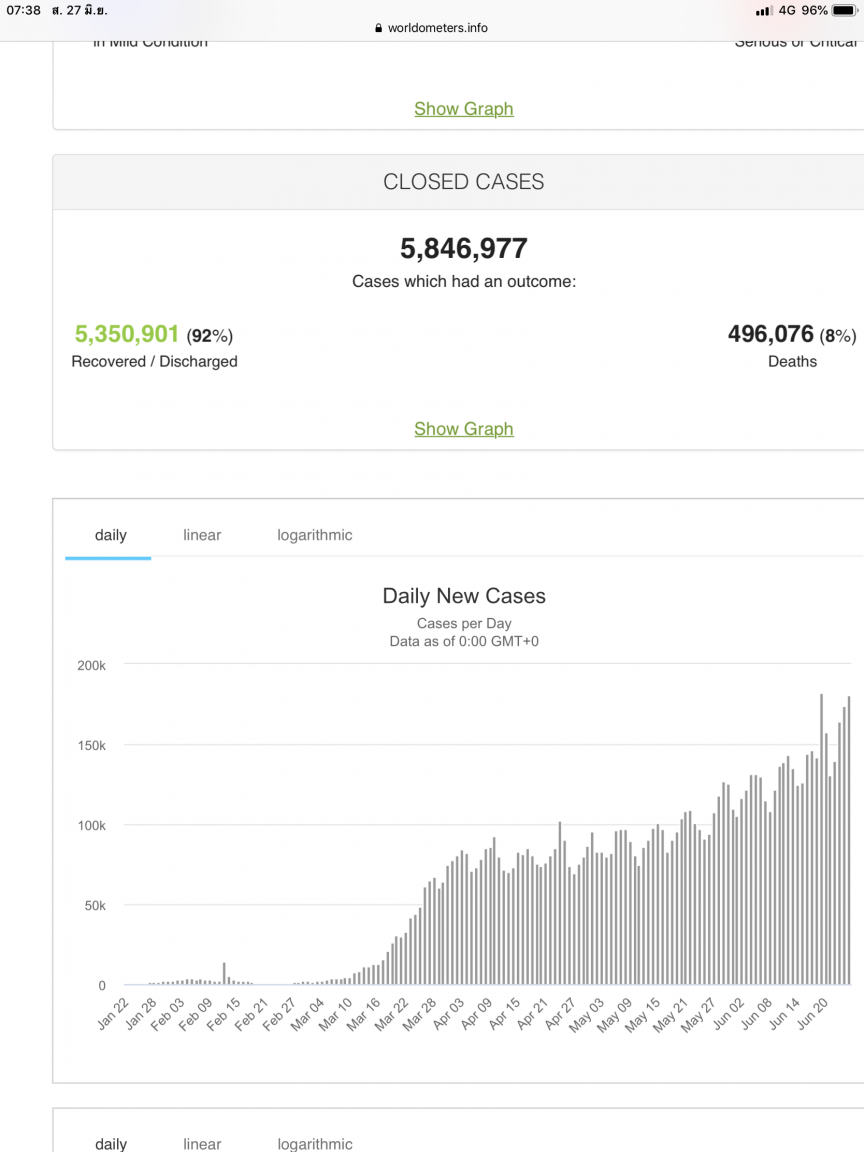Viewport: 864px width, 1152px height.
Task: Click 'Data as of 0:00 GMT+0' text
Action: (464, 641)
